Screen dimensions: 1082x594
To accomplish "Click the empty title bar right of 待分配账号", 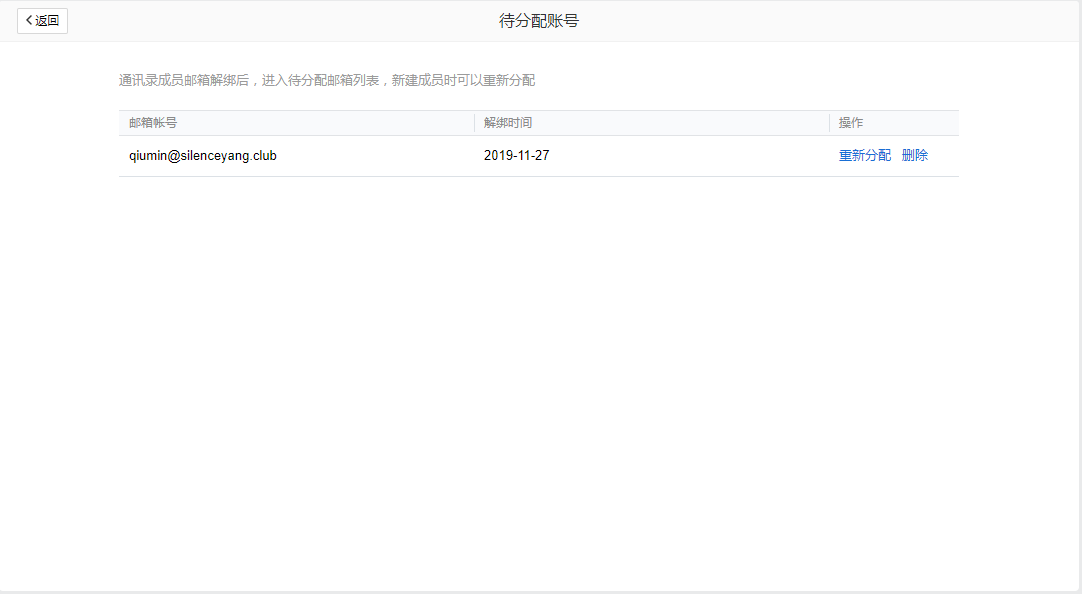I will click(x=820, y=21).
